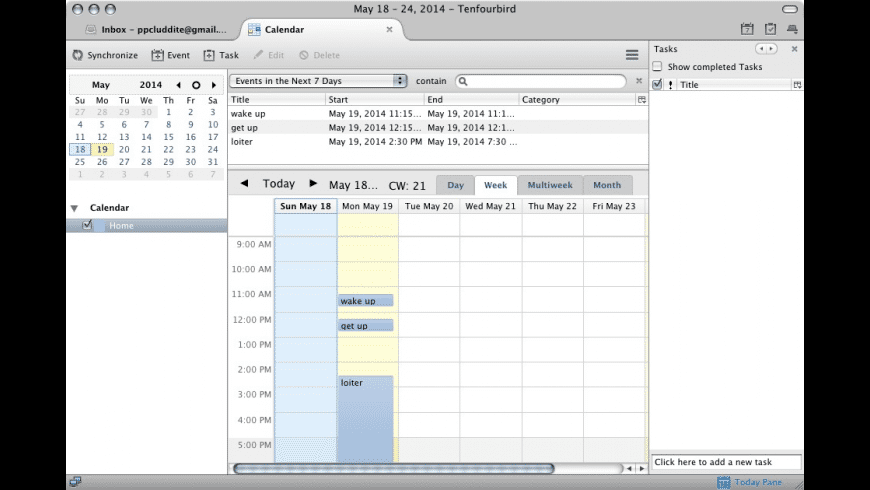Create a new Task from toolbar
Image resolution: width=870 pixels, height=490 pixels.
pyautogui.click(x=221, y=55)
